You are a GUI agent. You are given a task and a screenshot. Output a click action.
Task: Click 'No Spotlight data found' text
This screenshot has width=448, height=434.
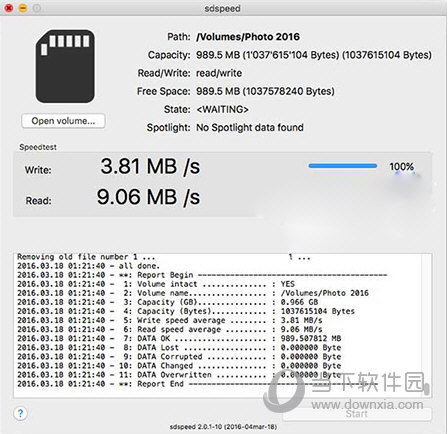(250, 127)
